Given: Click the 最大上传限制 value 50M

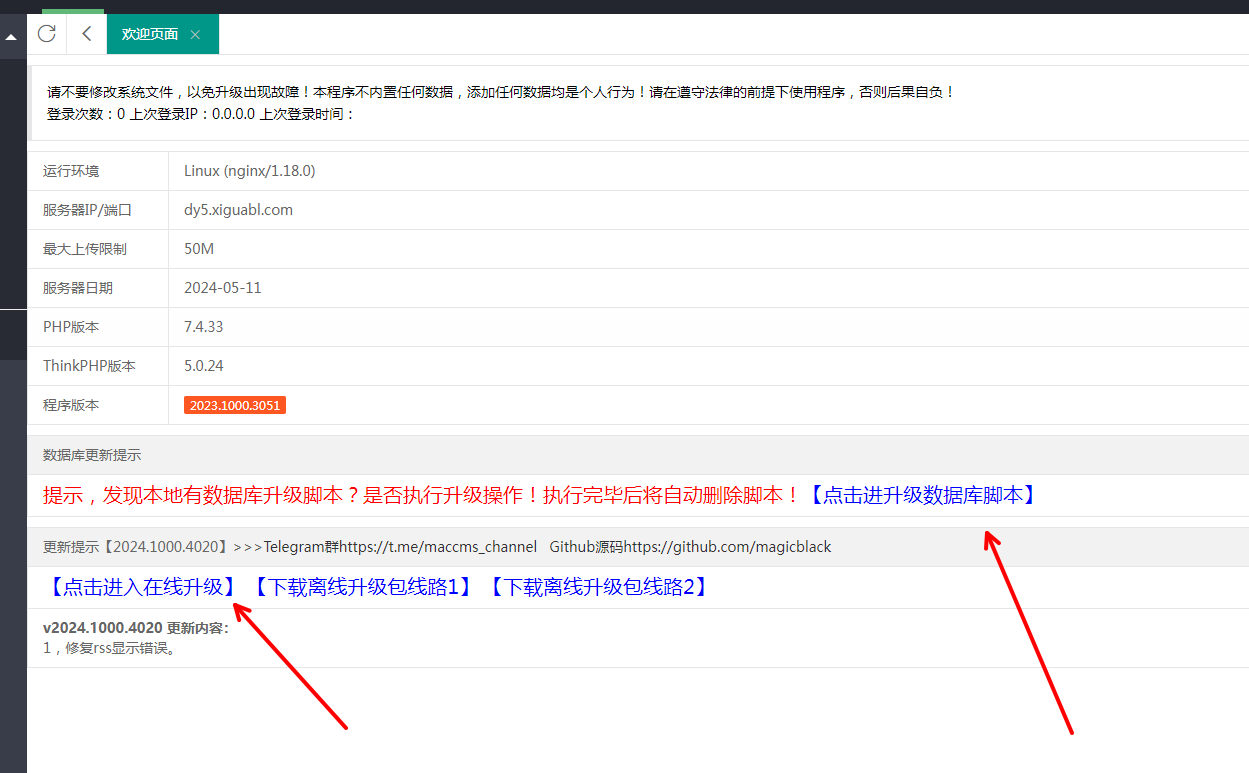Looking at the screenshot, I should [199, 249].
